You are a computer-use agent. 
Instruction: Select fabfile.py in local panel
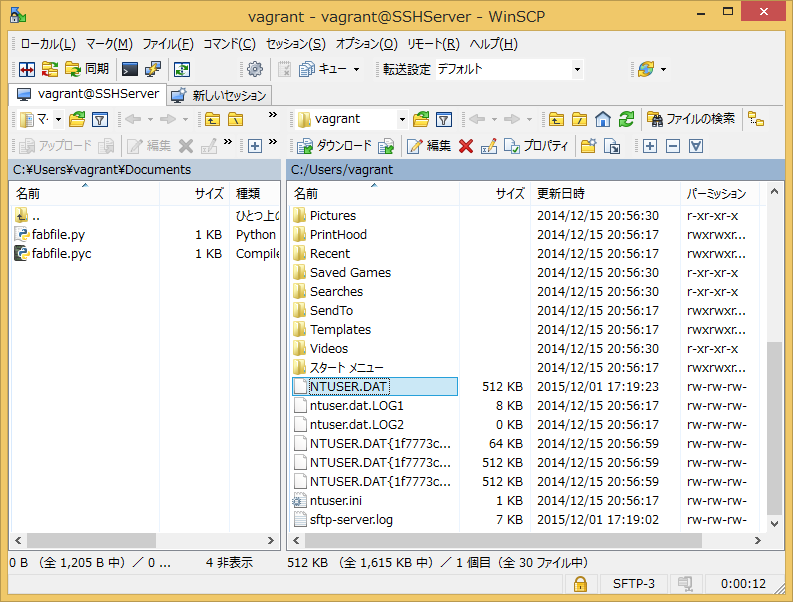[x=58, y=235]
